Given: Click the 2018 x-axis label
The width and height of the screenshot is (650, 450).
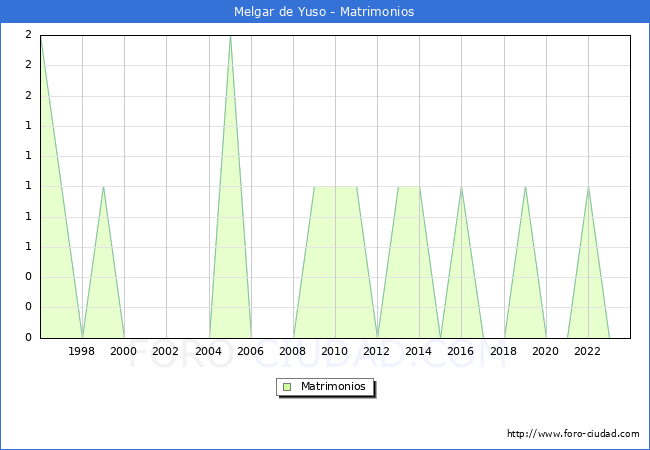Looking at the screenshot, I should click(503, 351).
